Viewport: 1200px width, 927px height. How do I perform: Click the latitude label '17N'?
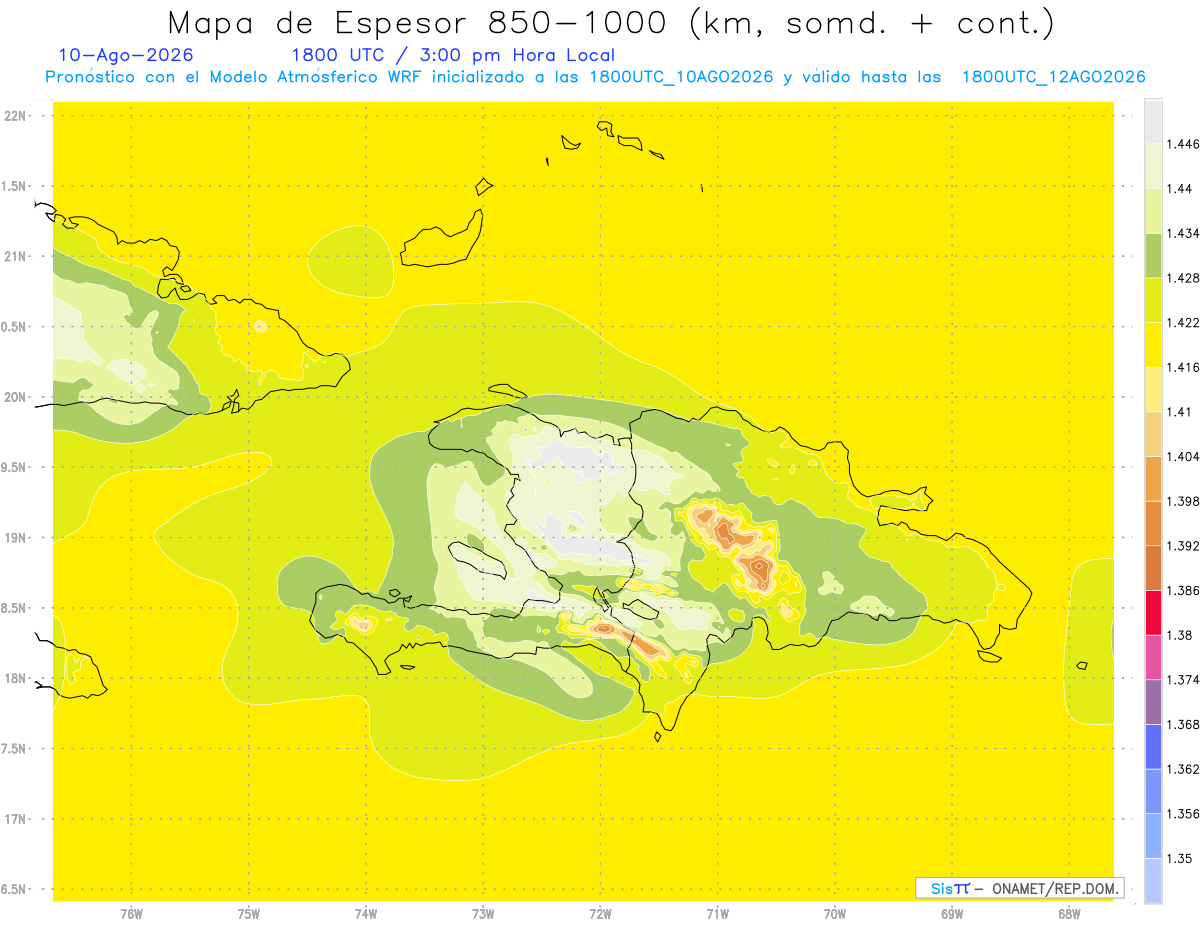click(15, 819)
